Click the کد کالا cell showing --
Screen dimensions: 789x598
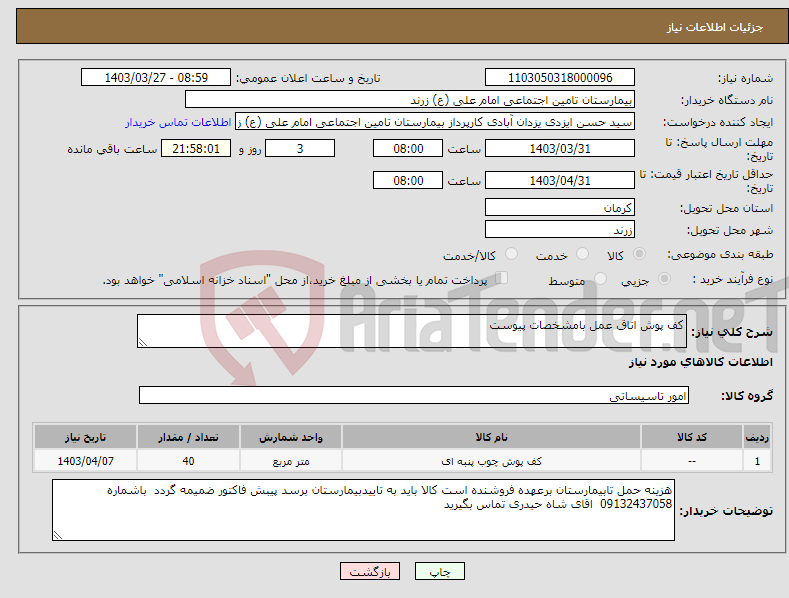point(692,461)
